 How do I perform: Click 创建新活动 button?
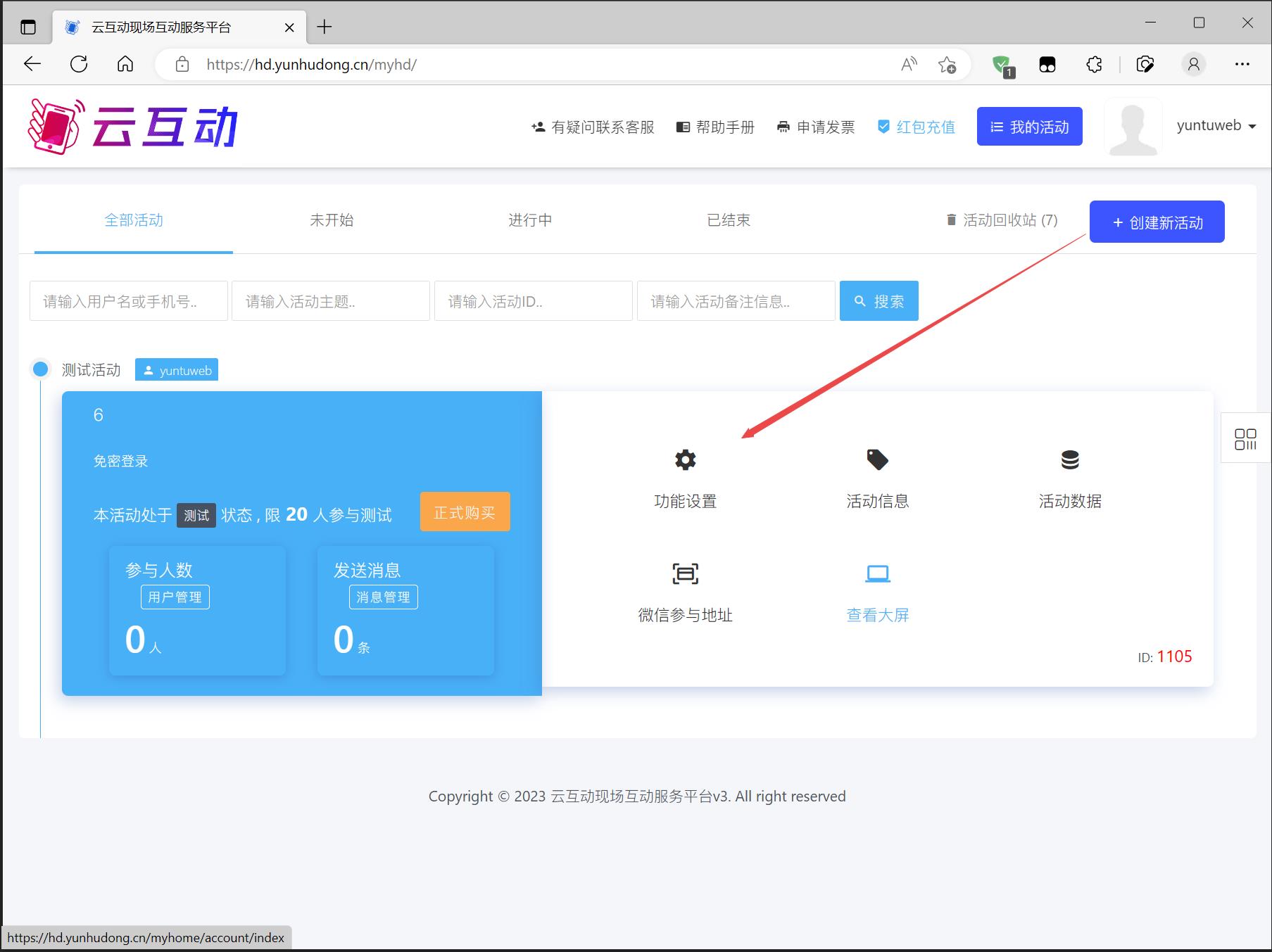pos(1157,222)
